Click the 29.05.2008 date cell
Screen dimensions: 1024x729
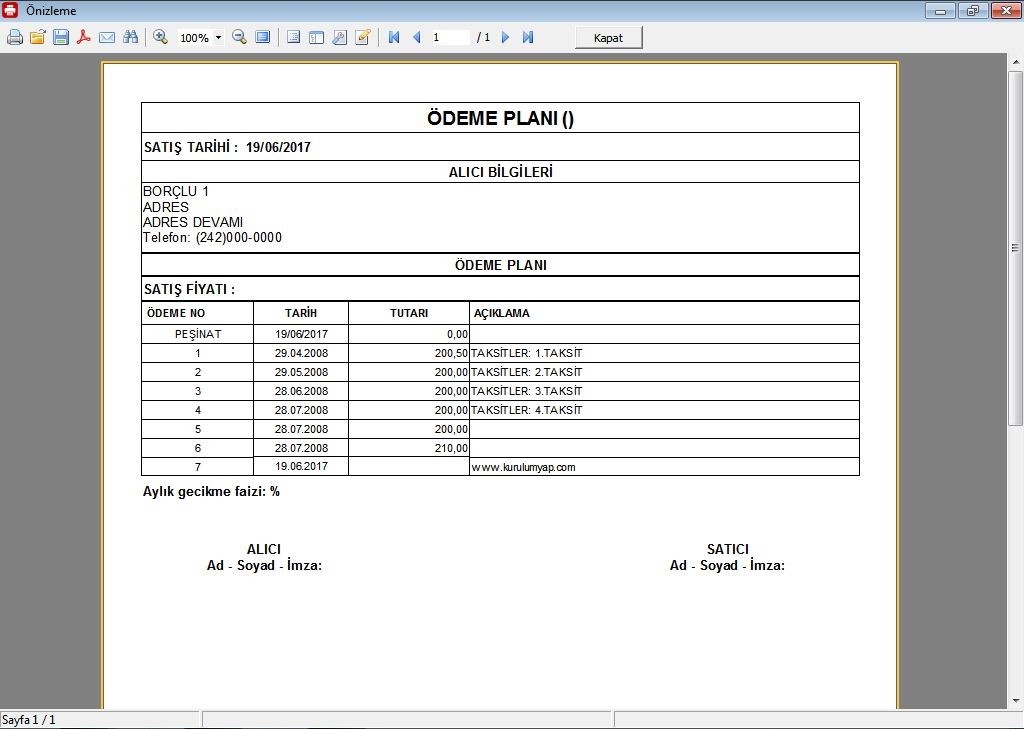click(301, 372)
